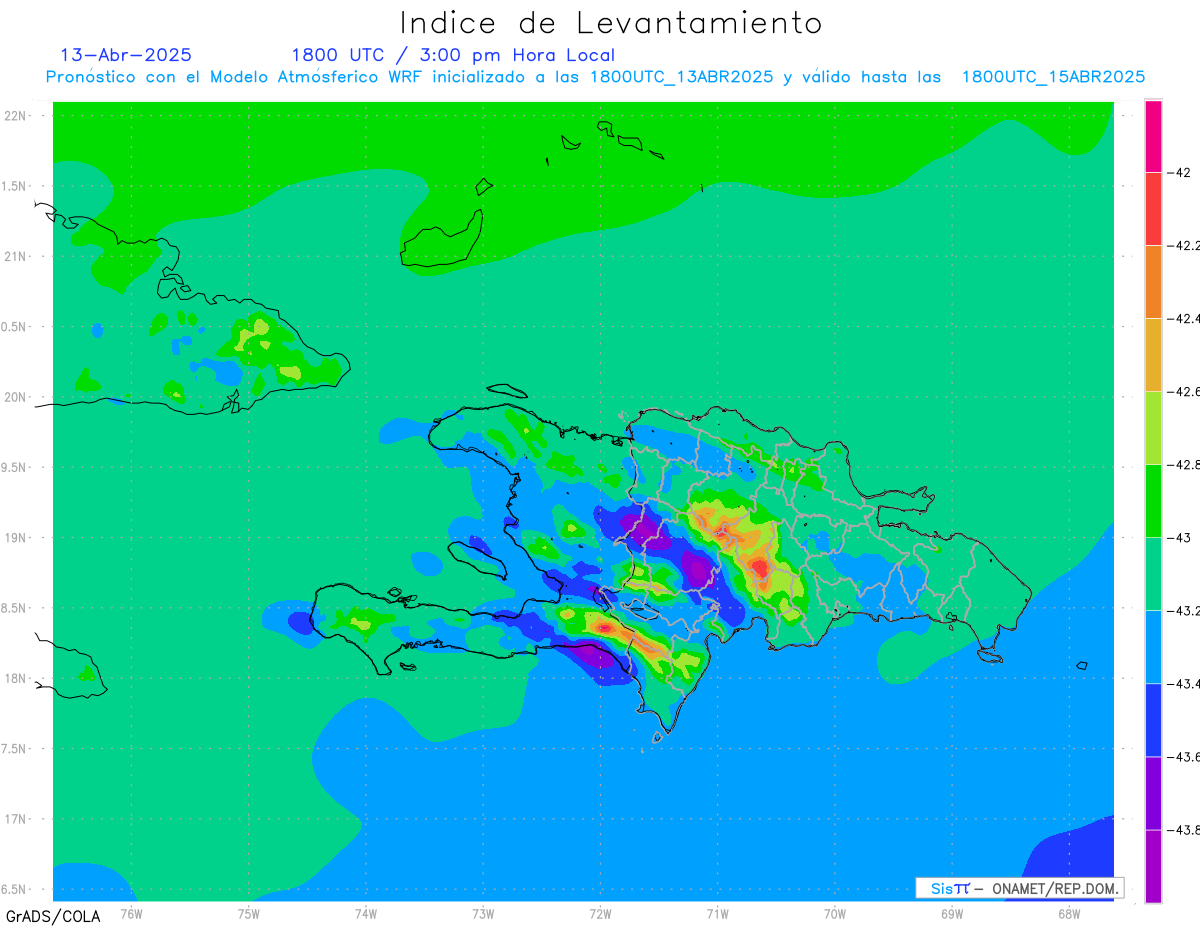Click '1800 UTC / 3:00 pm Hora Local'
The width and height of the screenshot is (1200, 927).
pos(453,55)
